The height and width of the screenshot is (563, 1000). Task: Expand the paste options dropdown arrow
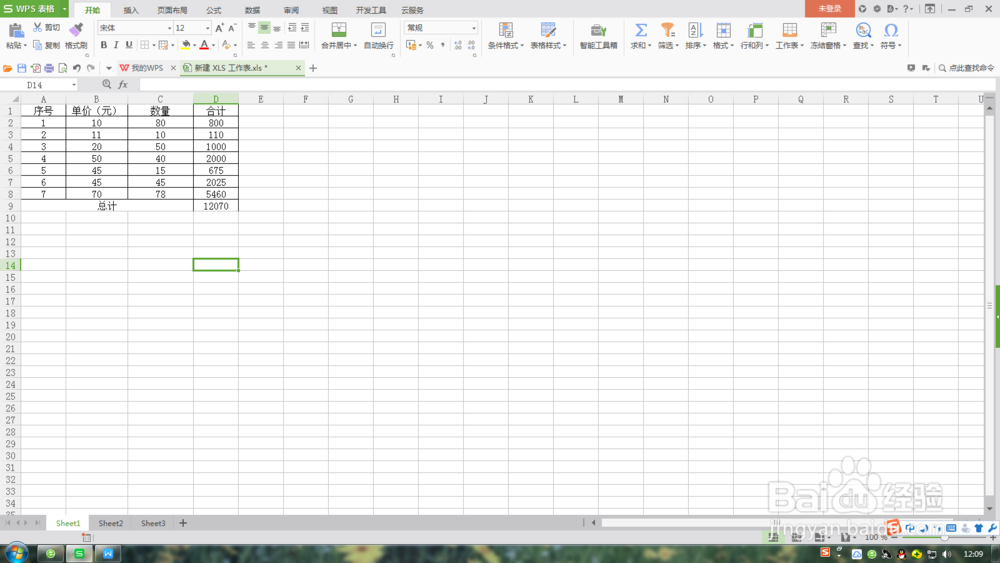25,45
